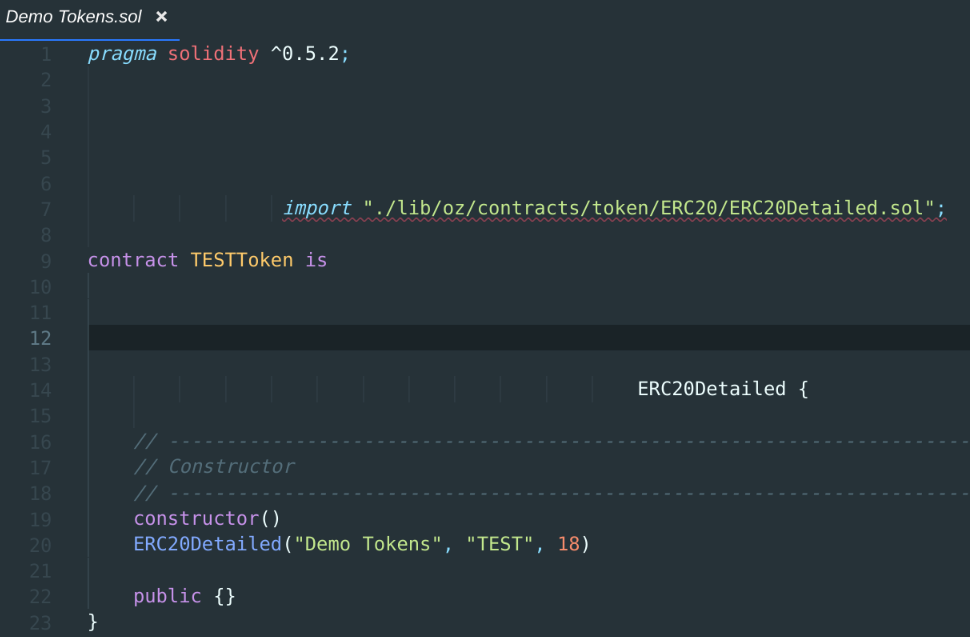
Task: Click the import keyword on line 7
Action: [317, 208]
